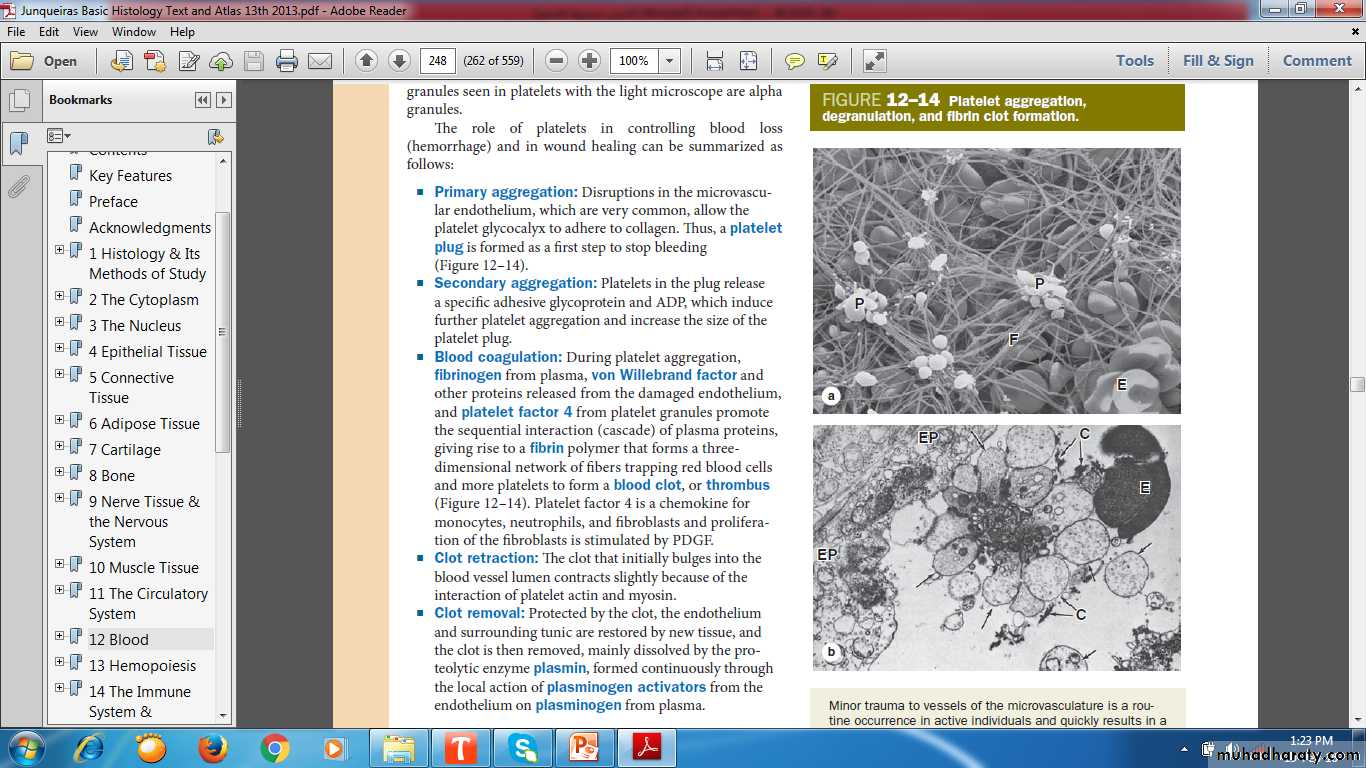Expand the 3 The Nucleus bookmark

click(60, 322)
